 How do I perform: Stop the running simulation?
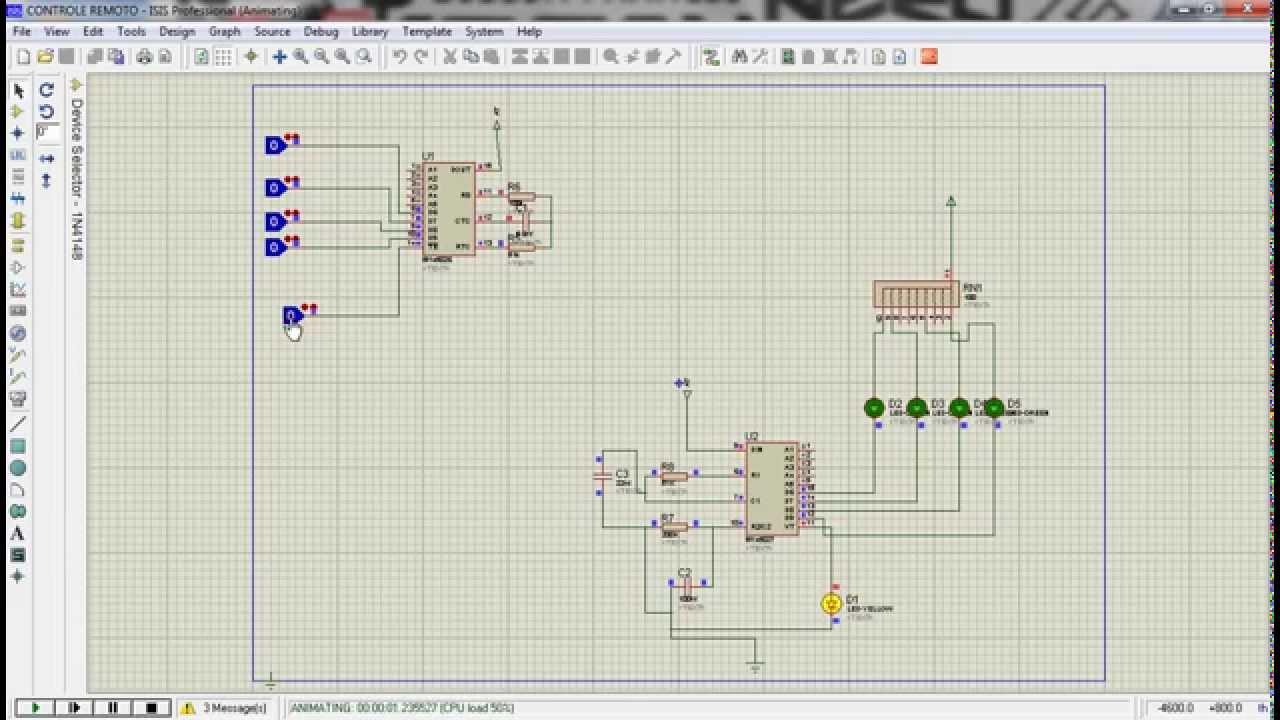pos(151,708)
